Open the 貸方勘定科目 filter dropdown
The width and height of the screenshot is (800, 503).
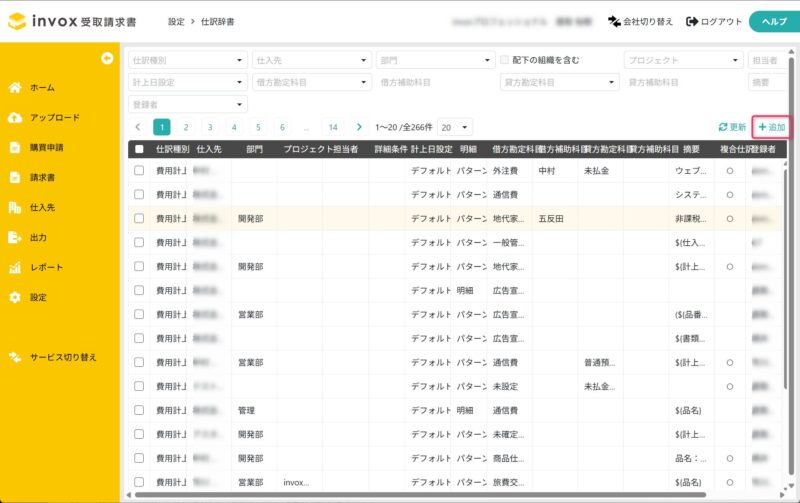click(560, 82)
